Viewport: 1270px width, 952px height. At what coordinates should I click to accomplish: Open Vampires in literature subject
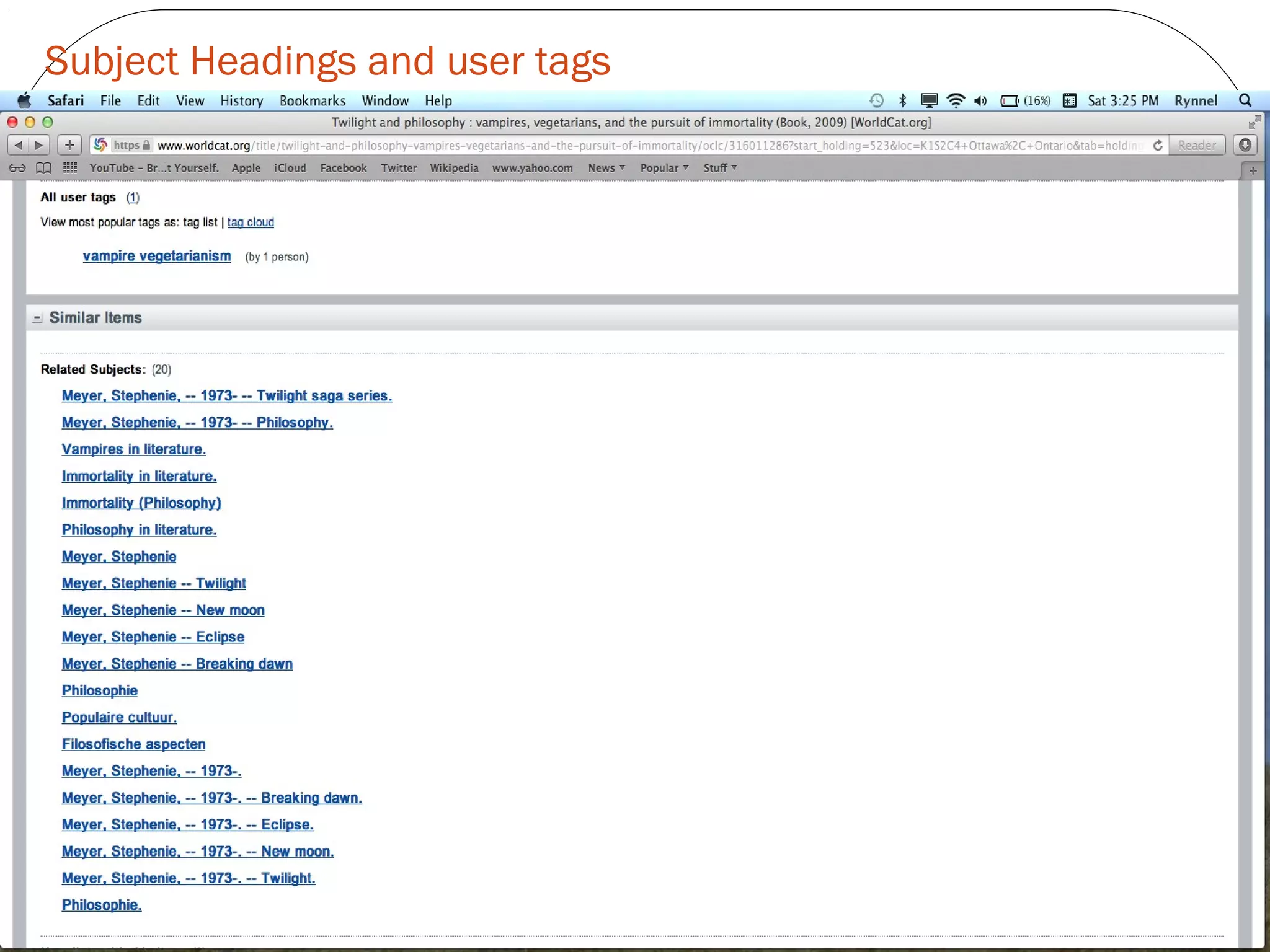pyautogui.click(x=134, y=449)
